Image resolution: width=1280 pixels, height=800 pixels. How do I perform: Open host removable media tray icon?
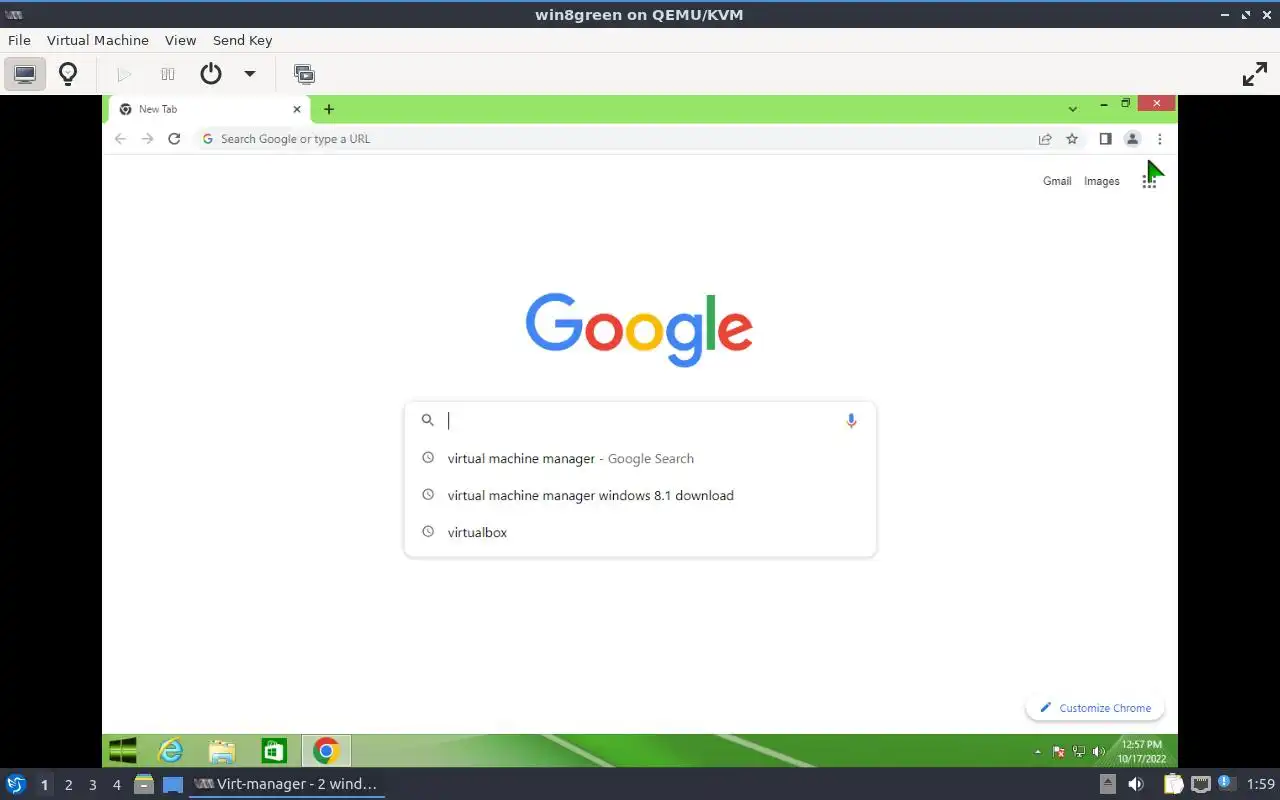click(1108, 784)
